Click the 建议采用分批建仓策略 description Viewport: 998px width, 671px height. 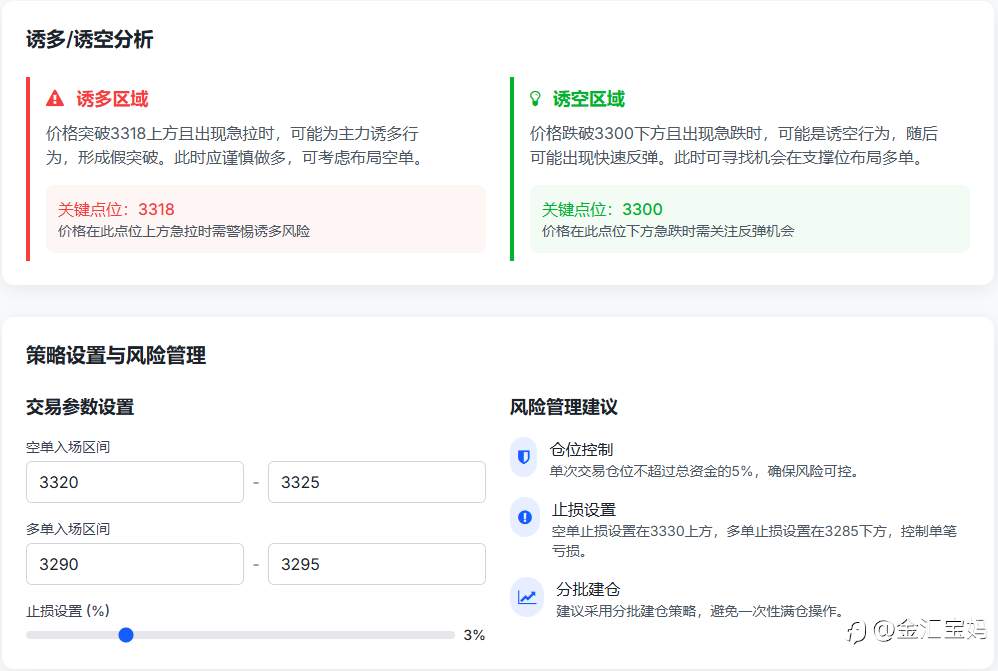tap(701, 611)
